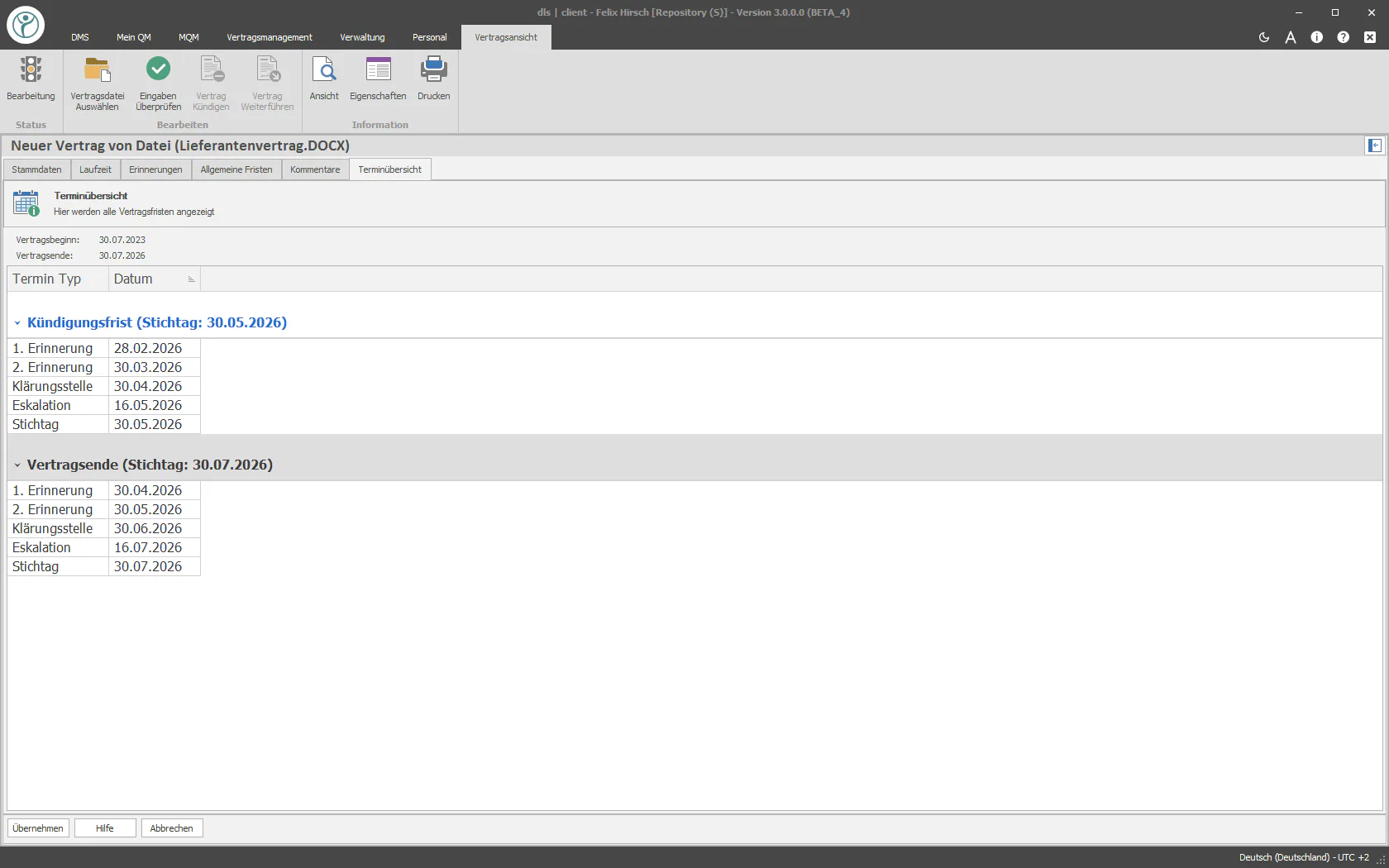Select Klärungsstelle date 30.06.2026
This screenshot has width=1389, height=868.
pos(155,529)
